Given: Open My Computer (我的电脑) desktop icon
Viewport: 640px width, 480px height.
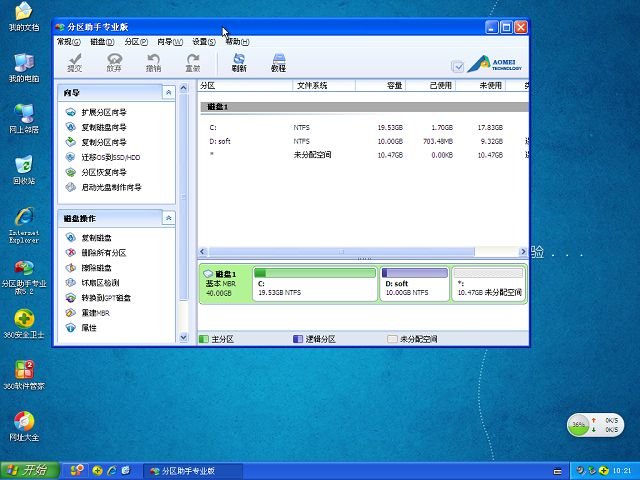Looking at the screenshot, I should 24,68.
